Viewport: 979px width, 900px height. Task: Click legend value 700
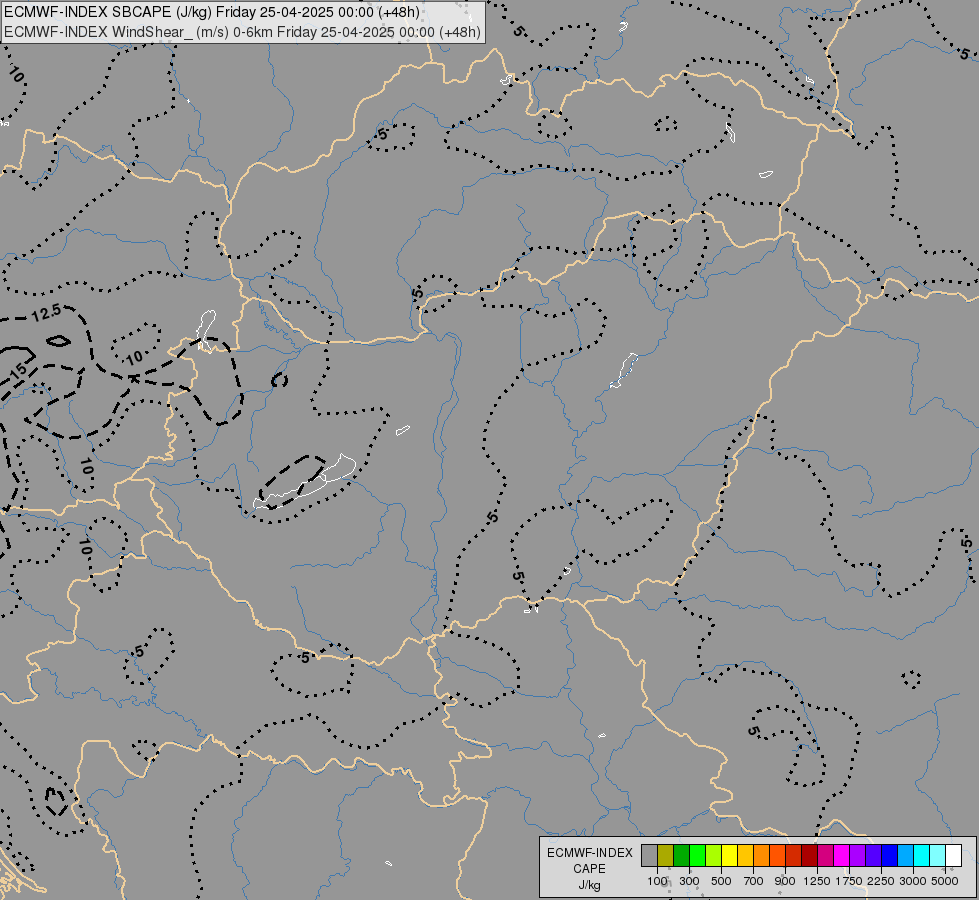pos(754,881)
